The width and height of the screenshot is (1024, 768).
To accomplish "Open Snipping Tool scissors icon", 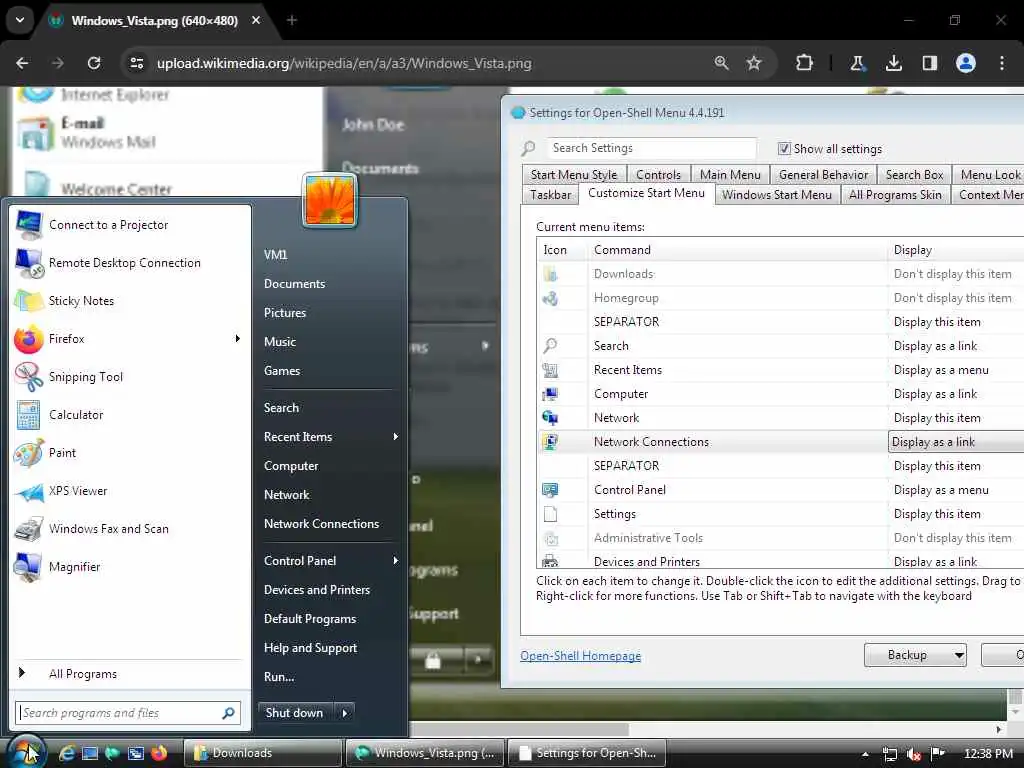I will click(x=29, y=377).
